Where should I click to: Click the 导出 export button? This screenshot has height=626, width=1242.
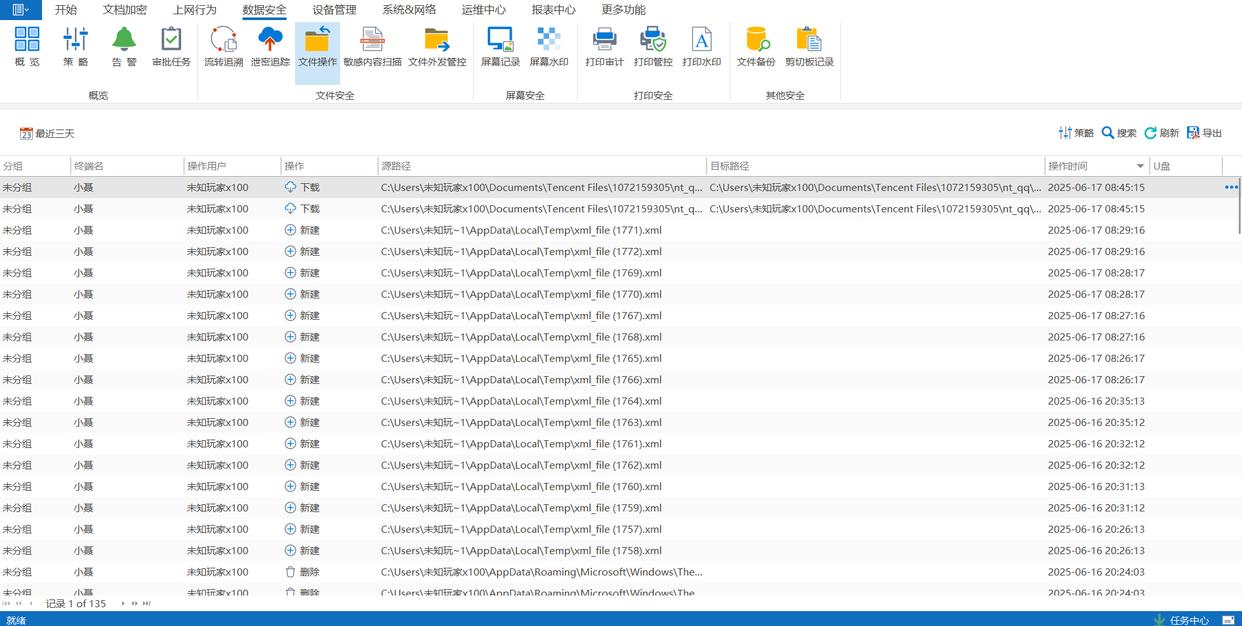[x=1204, y=133]
